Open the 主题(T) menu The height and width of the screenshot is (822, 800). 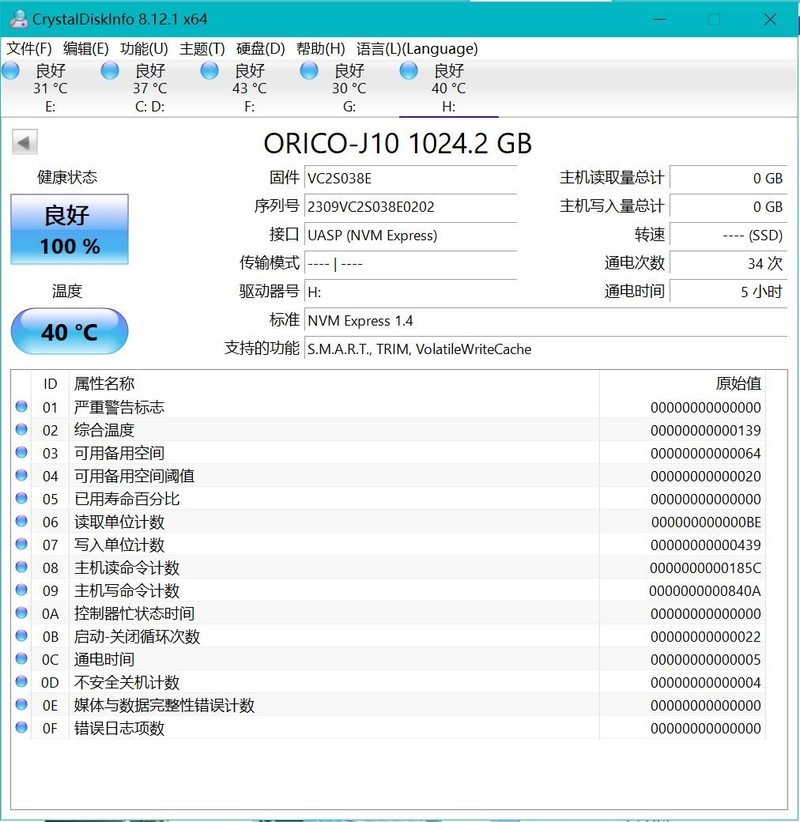(200, 48)
